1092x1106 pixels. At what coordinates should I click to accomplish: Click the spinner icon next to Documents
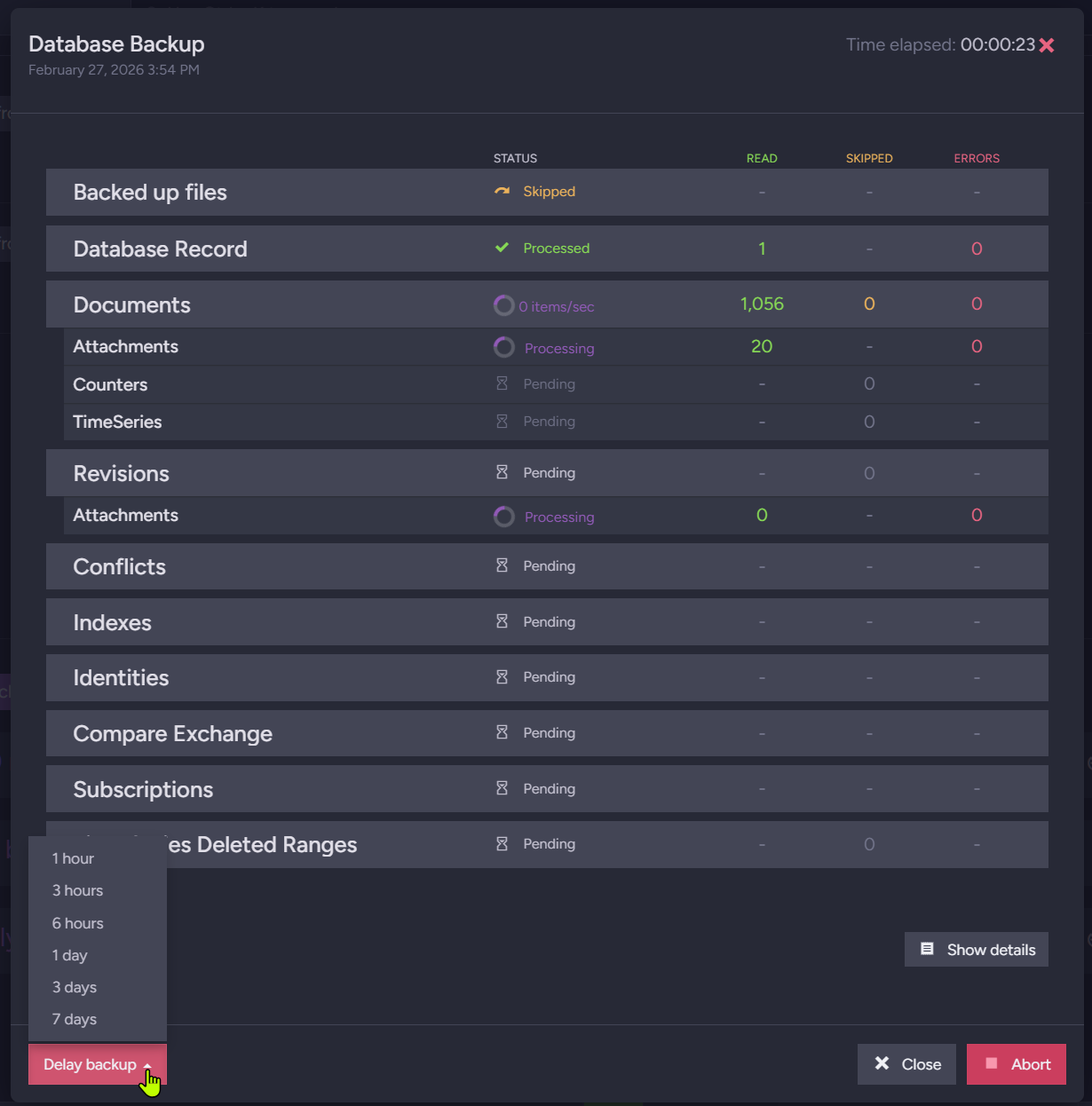pyautogui.click(x=503, y=305)
